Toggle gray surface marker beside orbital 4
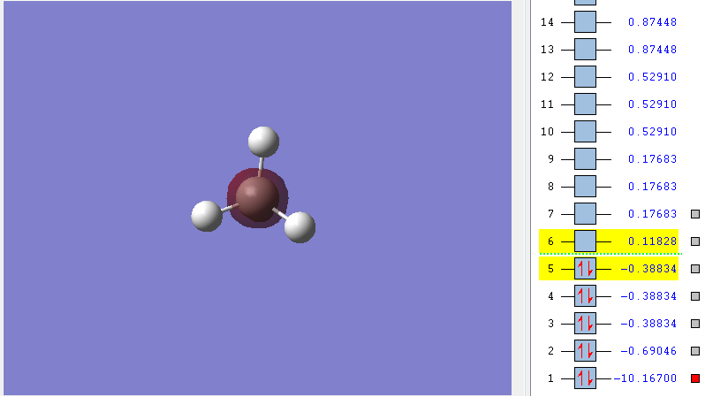 pyautogui.click(x=695, y=297)
